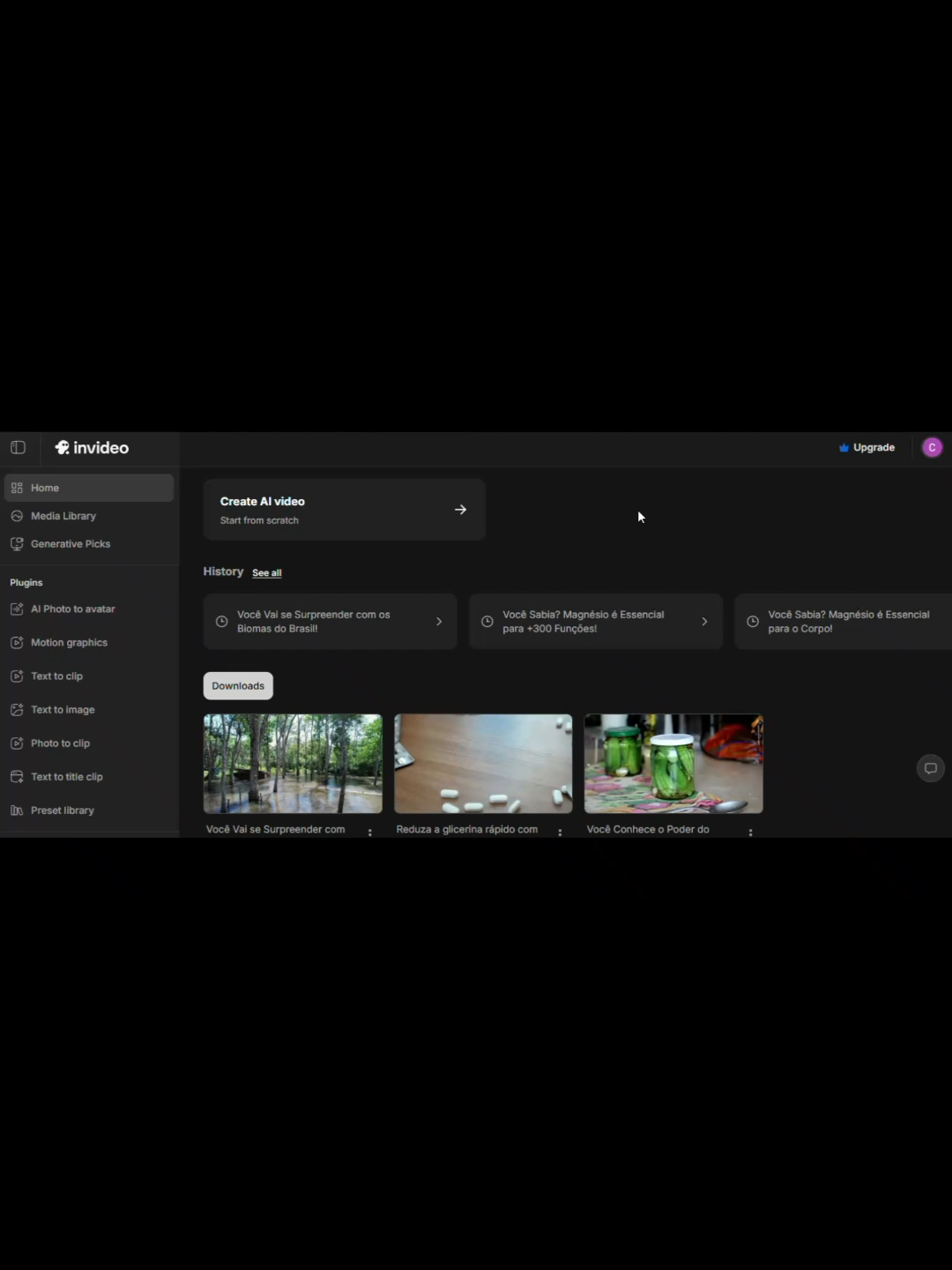Open the pickle jars video thumbnail
This screenshot has height=1270, width=952.
673,764
